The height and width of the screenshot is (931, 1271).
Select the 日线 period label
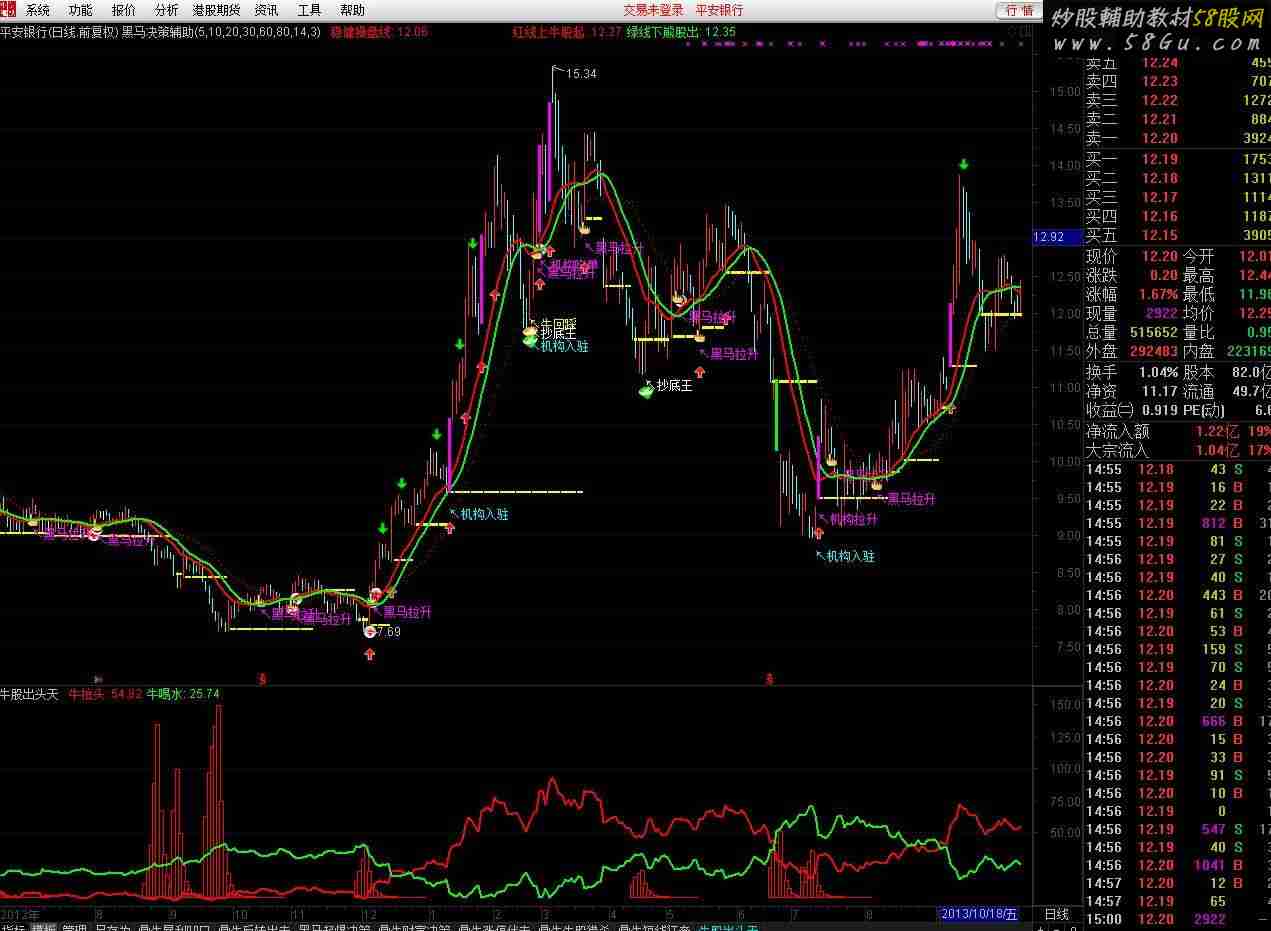(x=1056, y=914)
